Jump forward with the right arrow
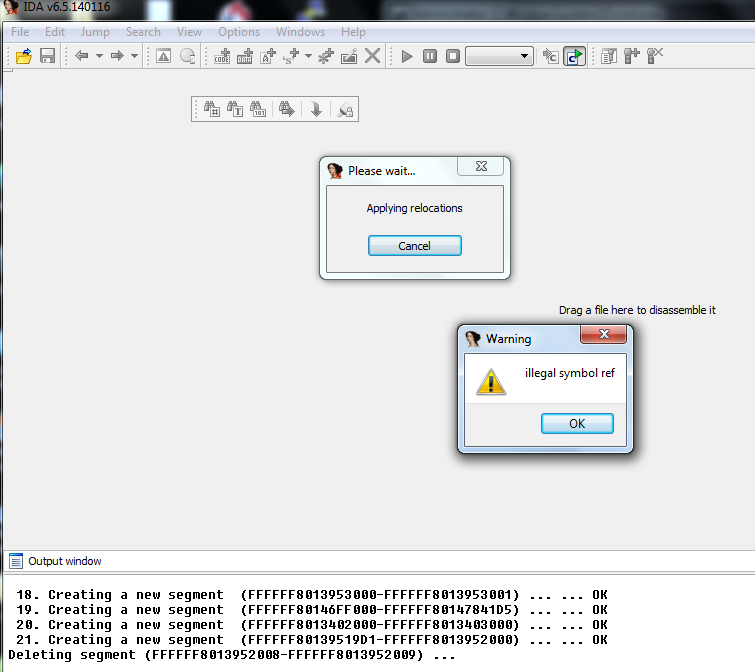The width and height of the screenshot is (755, 672). coord(117,56)
